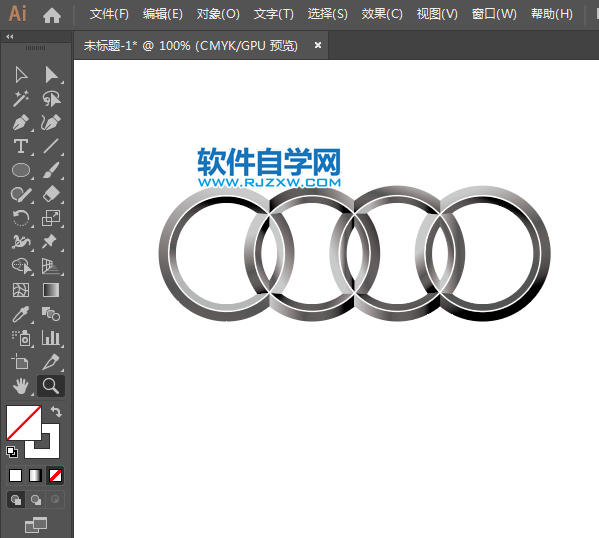This screenshot has height=538, width=599.
Task: Click the fill color box
Action: click(x=24, y=423)
